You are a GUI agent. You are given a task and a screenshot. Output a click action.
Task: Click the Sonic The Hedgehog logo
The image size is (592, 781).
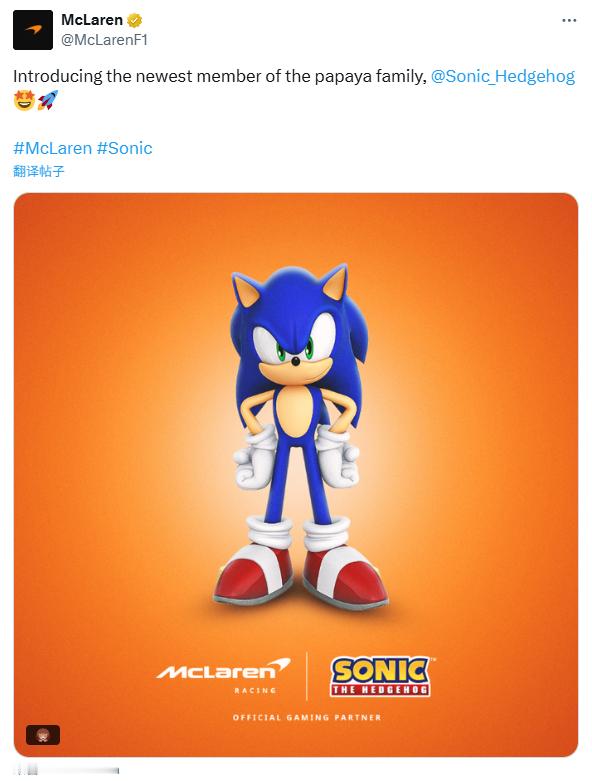(381, 676)
